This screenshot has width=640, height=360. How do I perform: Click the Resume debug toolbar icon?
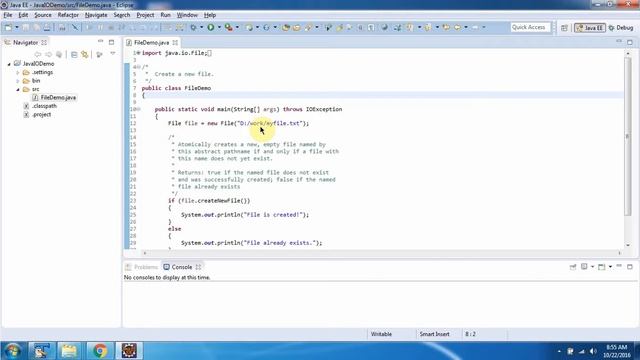(x=89, y=27)
